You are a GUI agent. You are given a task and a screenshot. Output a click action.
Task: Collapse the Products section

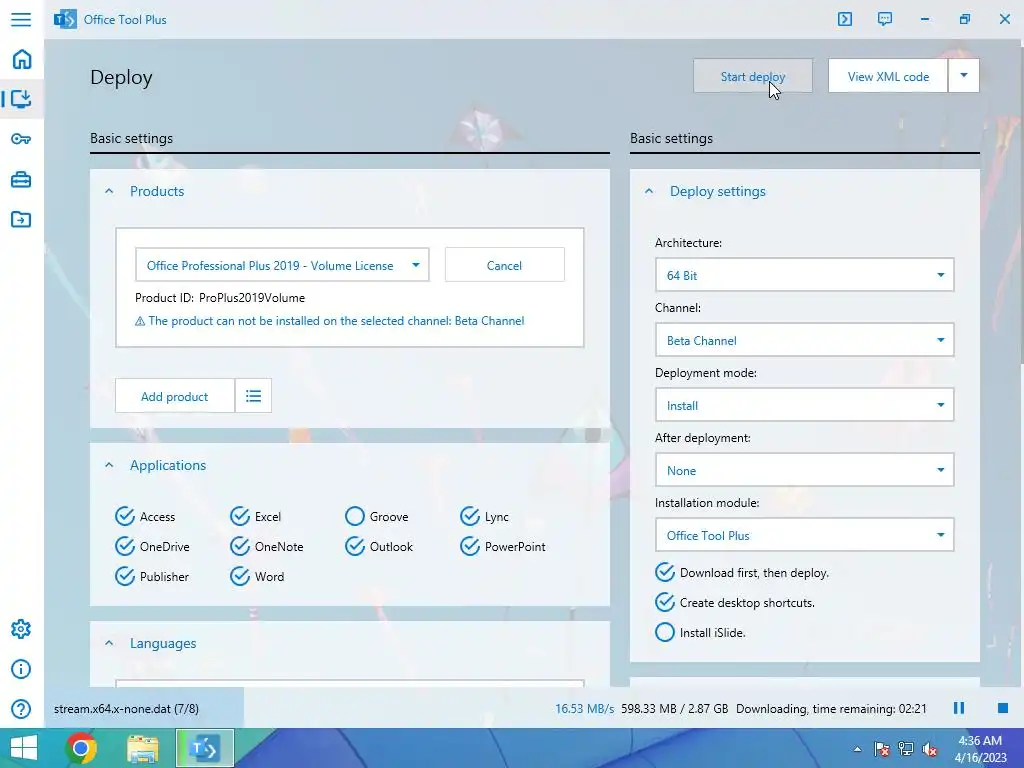tap(109, 191)
